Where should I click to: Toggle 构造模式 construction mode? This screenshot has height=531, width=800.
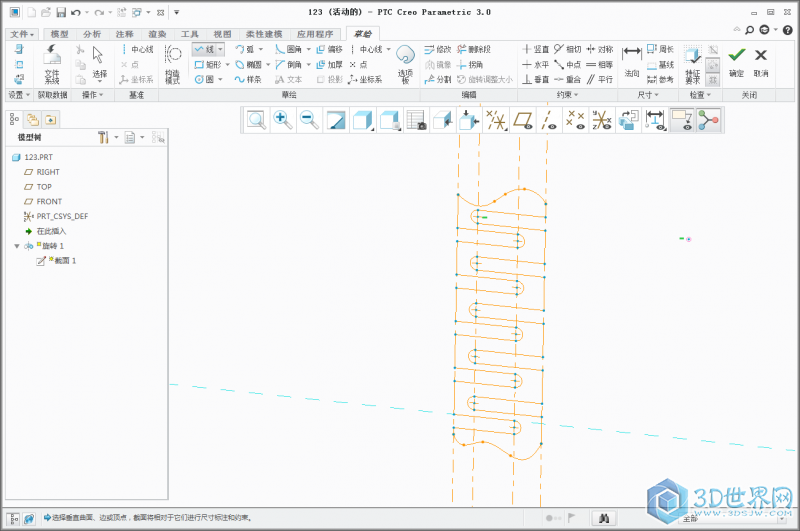point(172,64)
